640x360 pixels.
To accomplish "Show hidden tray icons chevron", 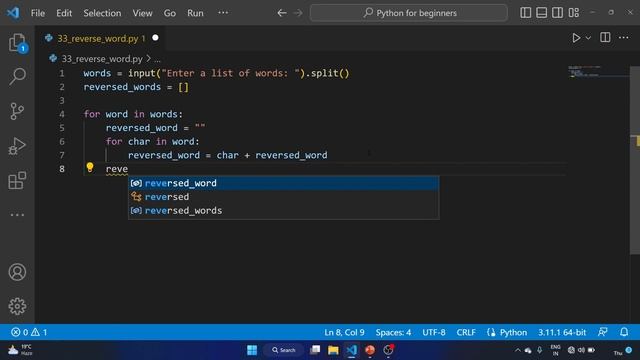I will click(518, 350).
